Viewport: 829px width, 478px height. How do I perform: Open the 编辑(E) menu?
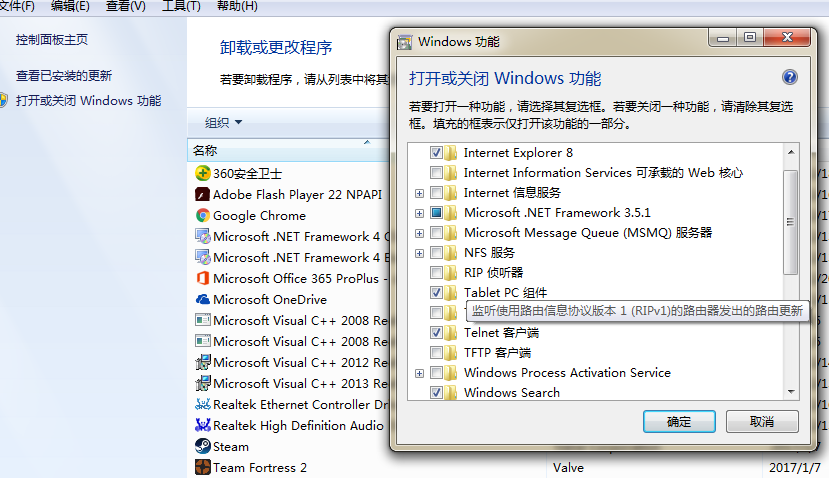(x=70, y=6)
